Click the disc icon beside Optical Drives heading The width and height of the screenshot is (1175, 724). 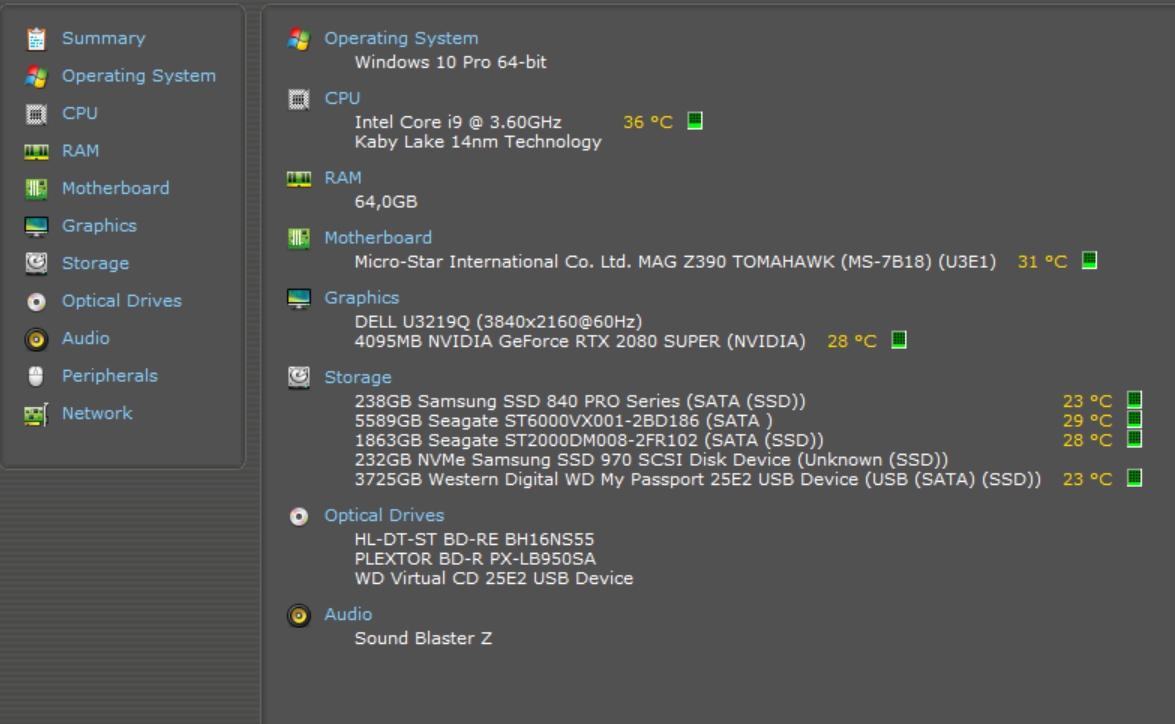click(299, 516)
